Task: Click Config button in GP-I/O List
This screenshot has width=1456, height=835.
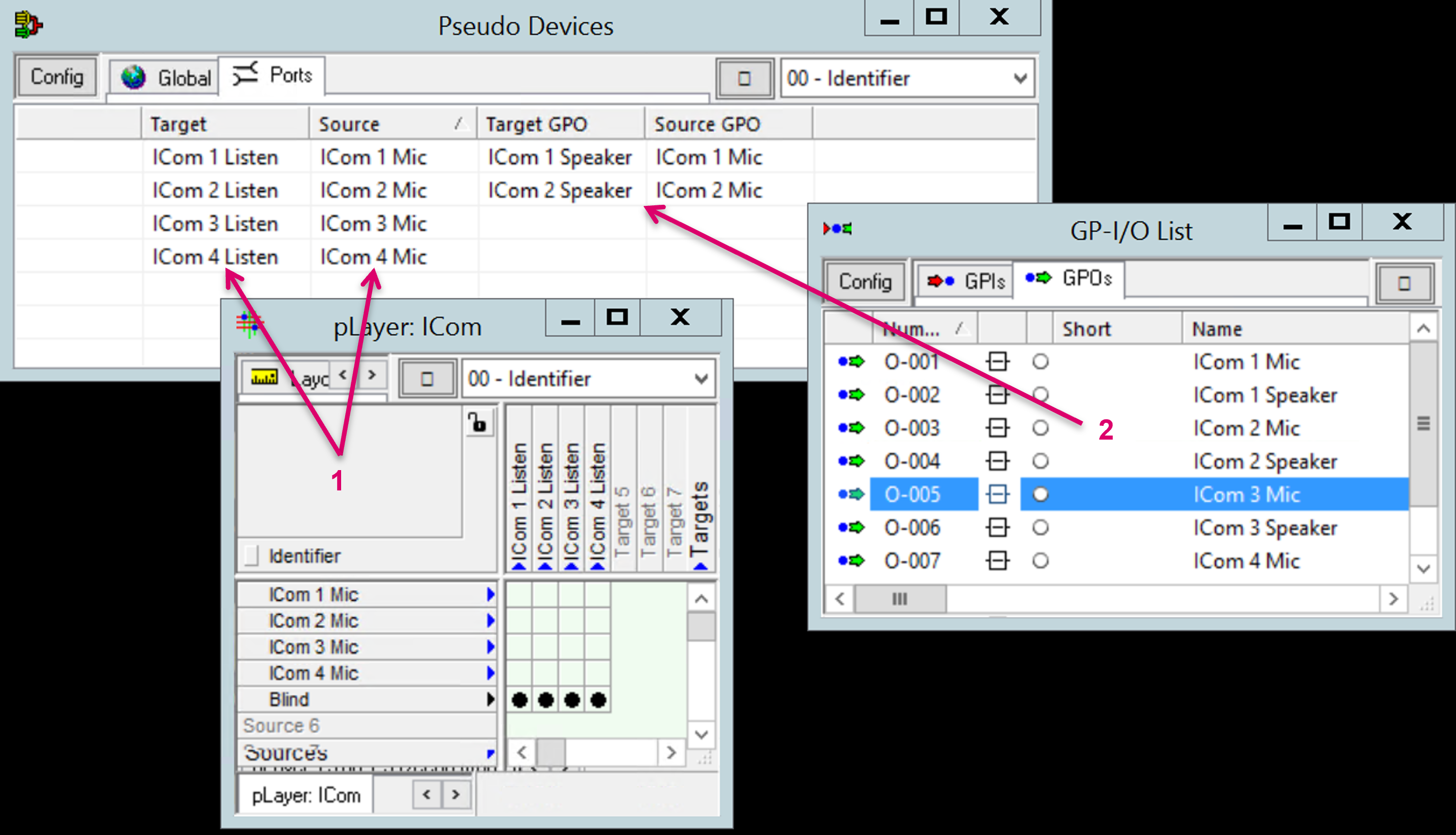Action: [x=865, y=282]
